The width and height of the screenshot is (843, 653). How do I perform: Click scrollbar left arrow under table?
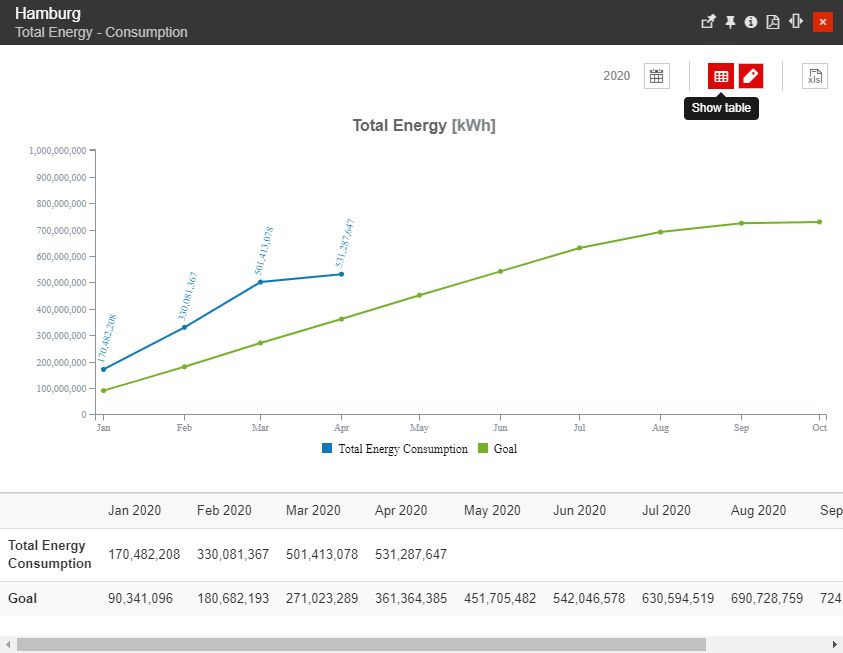[x=7, y=645]
